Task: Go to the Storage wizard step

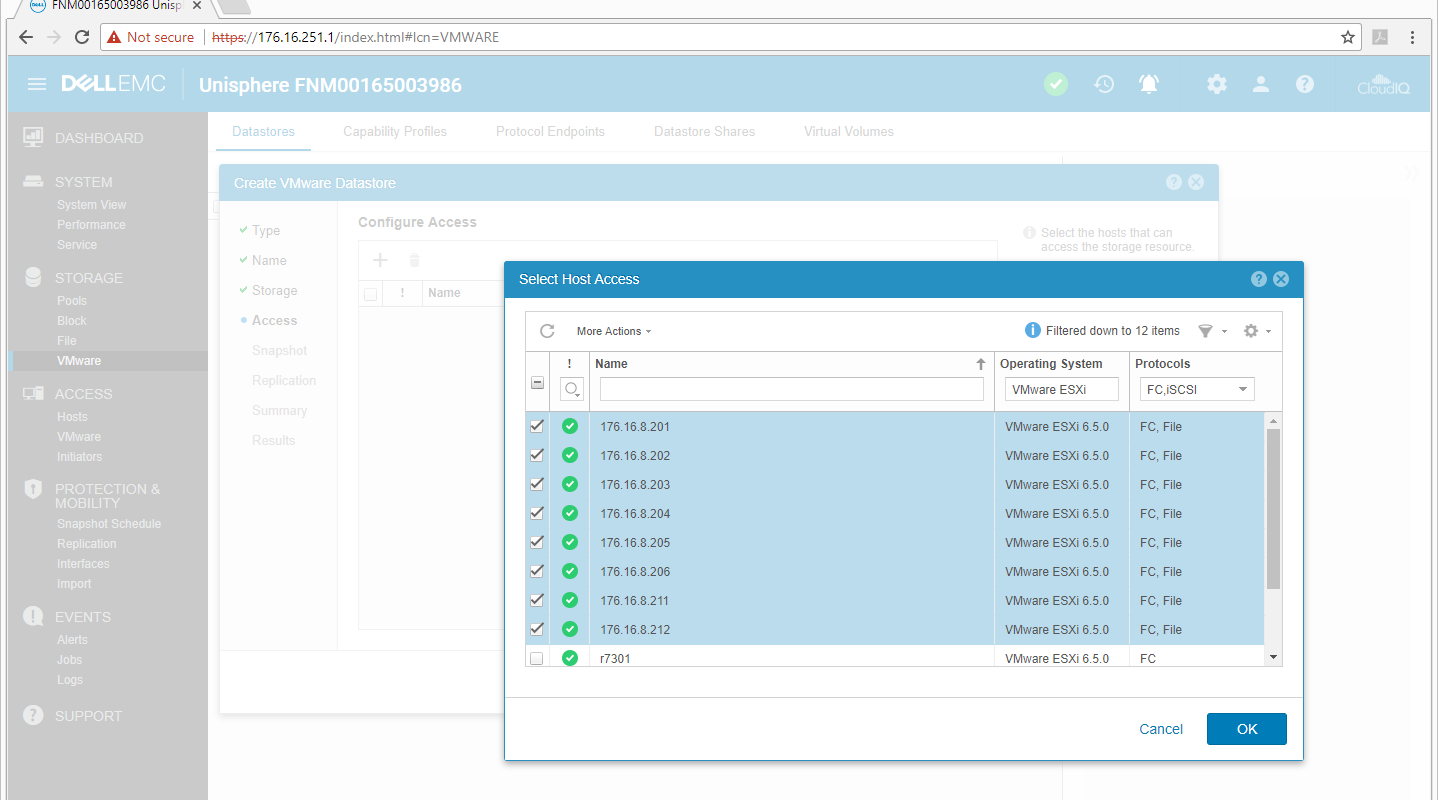Action: click(x=274, y=290)
